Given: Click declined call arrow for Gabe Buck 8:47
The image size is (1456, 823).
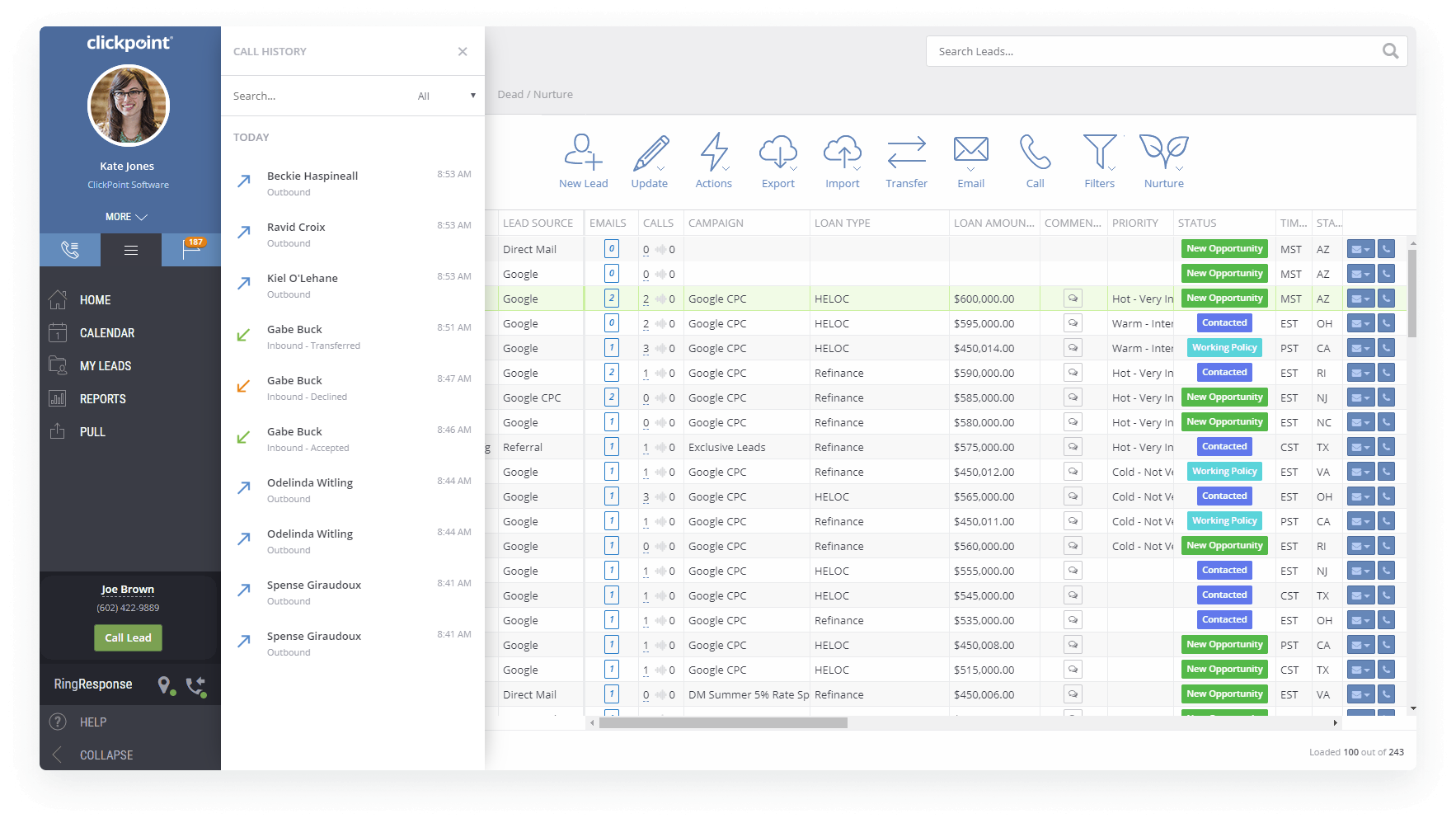Looking at the screenshot, I should click(243, 385).
